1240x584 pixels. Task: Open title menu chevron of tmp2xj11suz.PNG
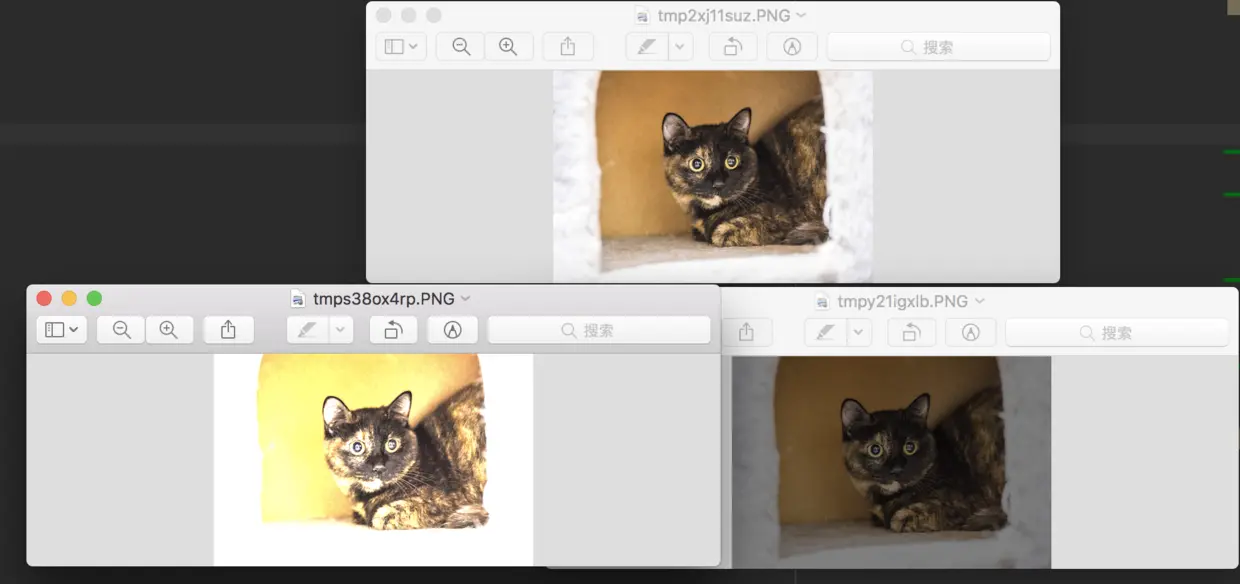801,15
